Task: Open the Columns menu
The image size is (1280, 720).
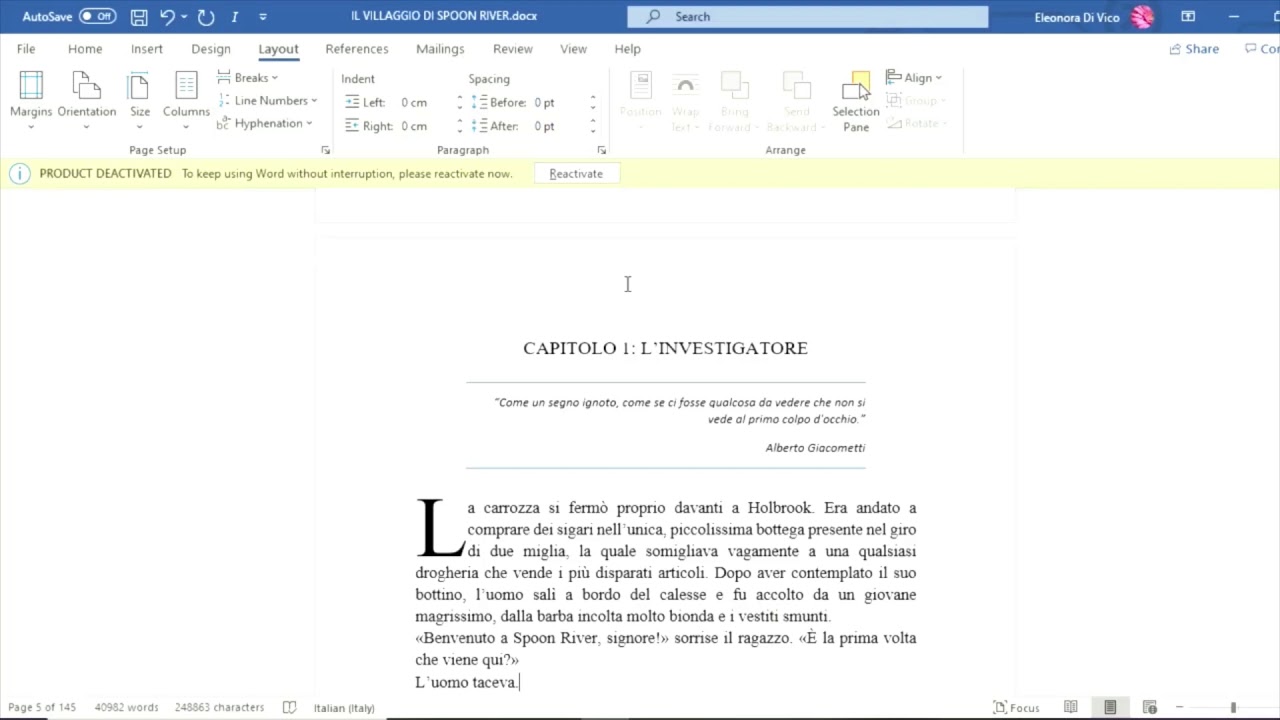Action: 186,100
